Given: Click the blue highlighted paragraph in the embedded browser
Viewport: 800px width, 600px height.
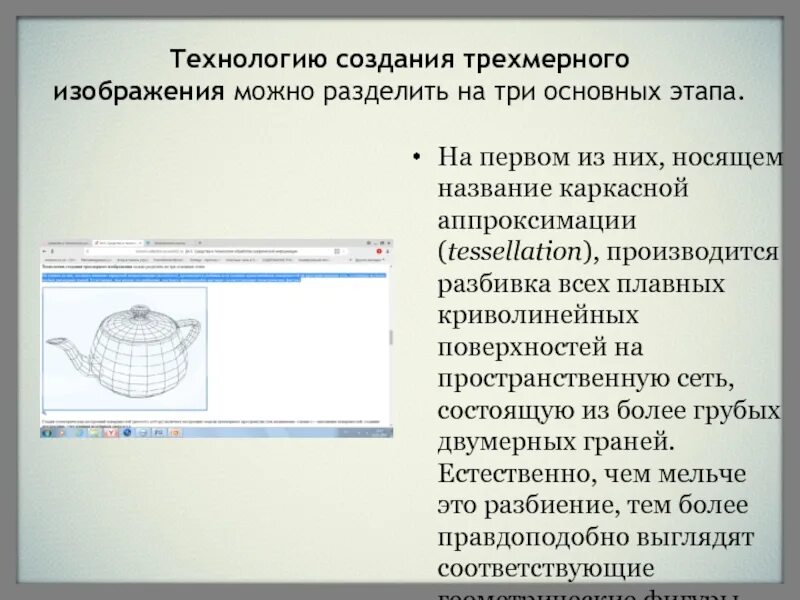Looking at the screenshot, I should click(214, 277).
